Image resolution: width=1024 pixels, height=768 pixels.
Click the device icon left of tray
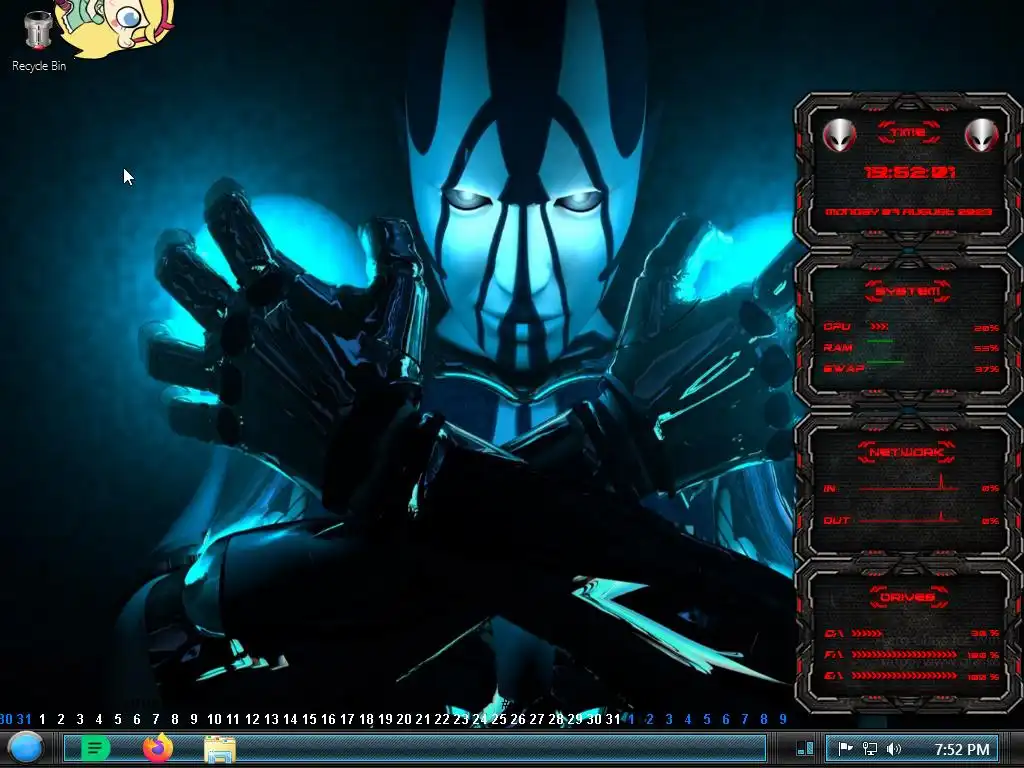[806, 748]
